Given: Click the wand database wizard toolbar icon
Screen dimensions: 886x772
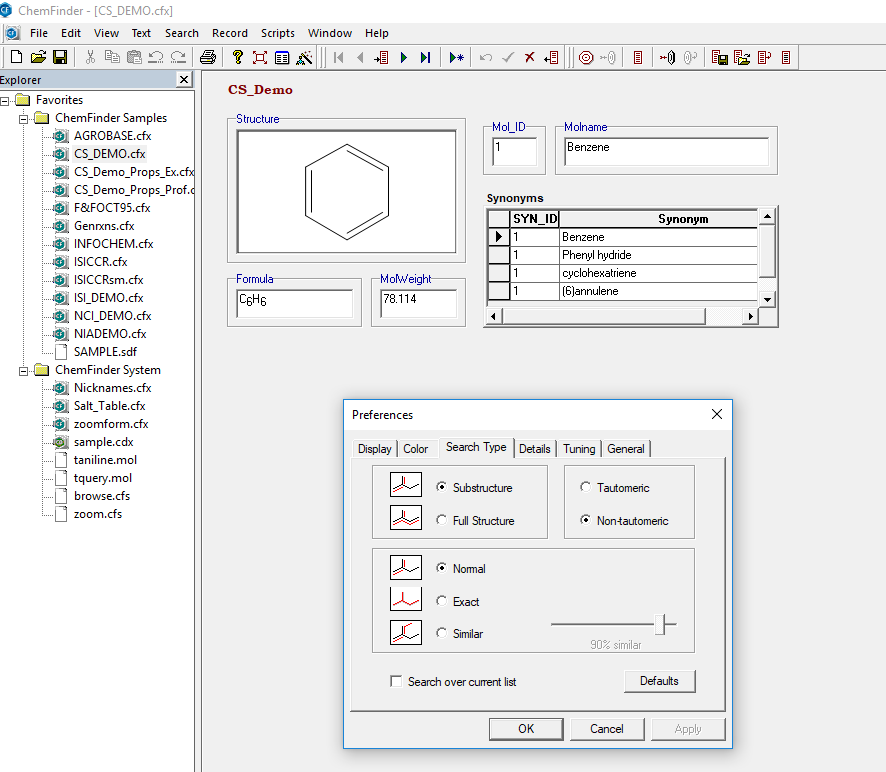Looking at the screenshot, I should 304,57.
